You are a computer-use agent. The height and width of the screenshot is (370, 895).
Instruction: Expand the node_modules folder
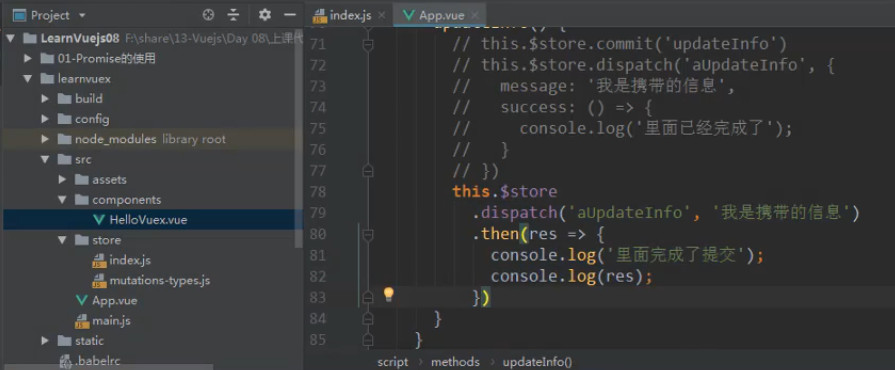point(45,139)
